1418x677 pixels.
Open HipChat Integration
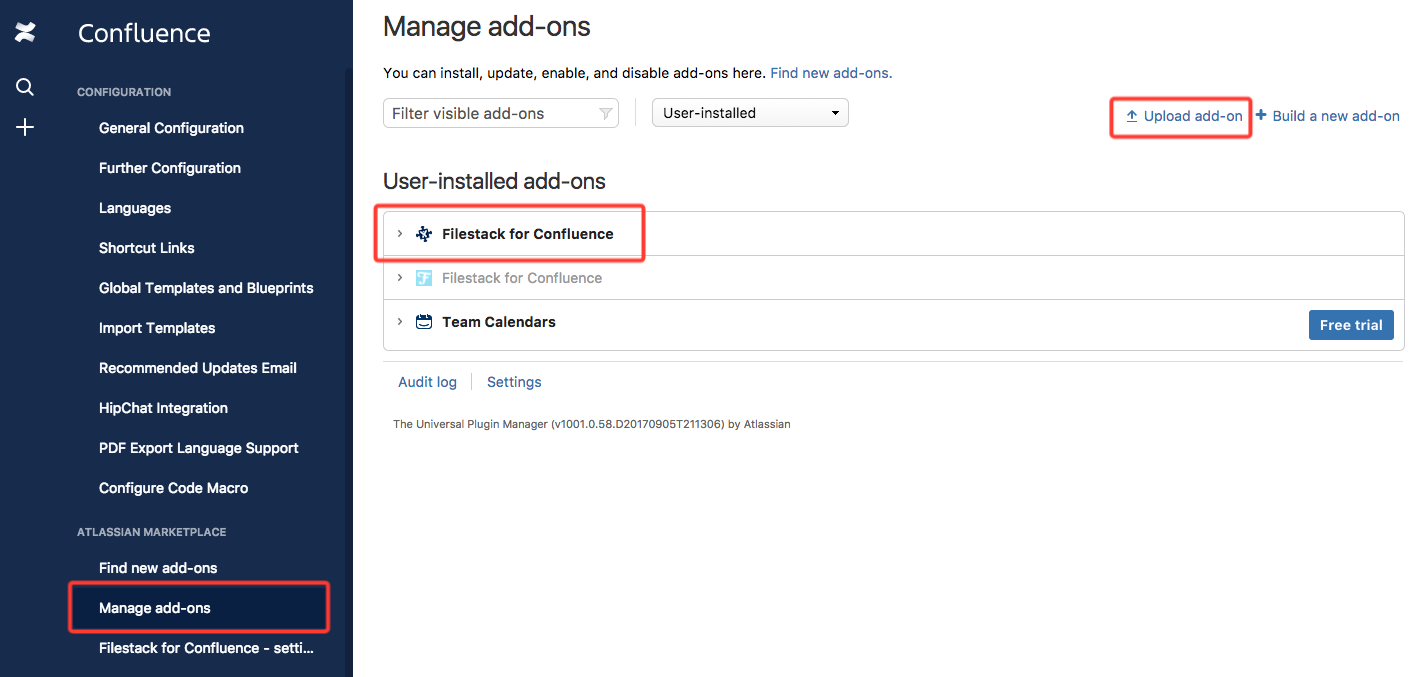(163, 408)
